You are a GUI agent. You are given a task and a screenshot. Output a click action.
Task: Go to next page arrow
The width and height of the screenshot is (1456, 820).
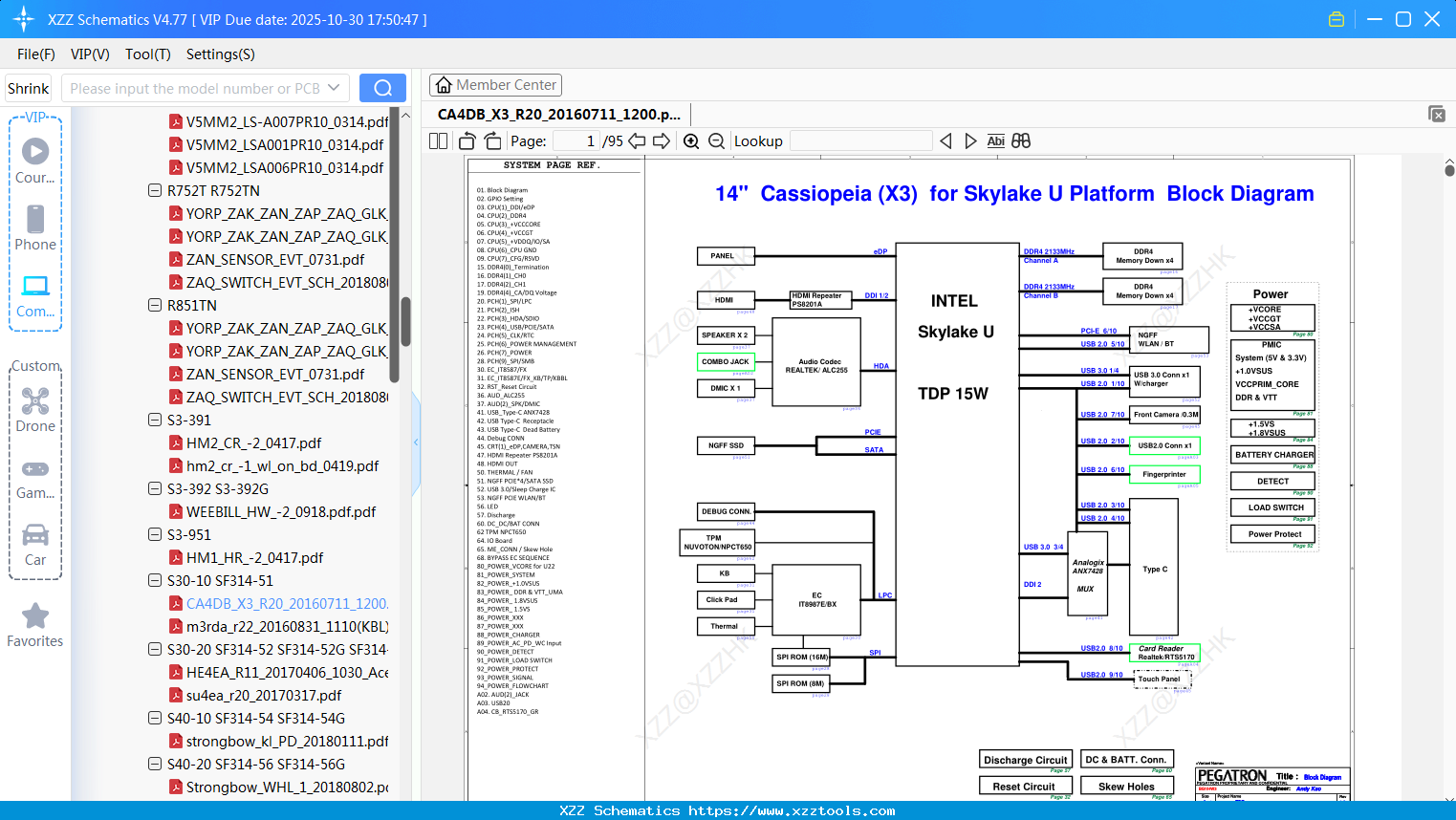click(x=662, y=141)
